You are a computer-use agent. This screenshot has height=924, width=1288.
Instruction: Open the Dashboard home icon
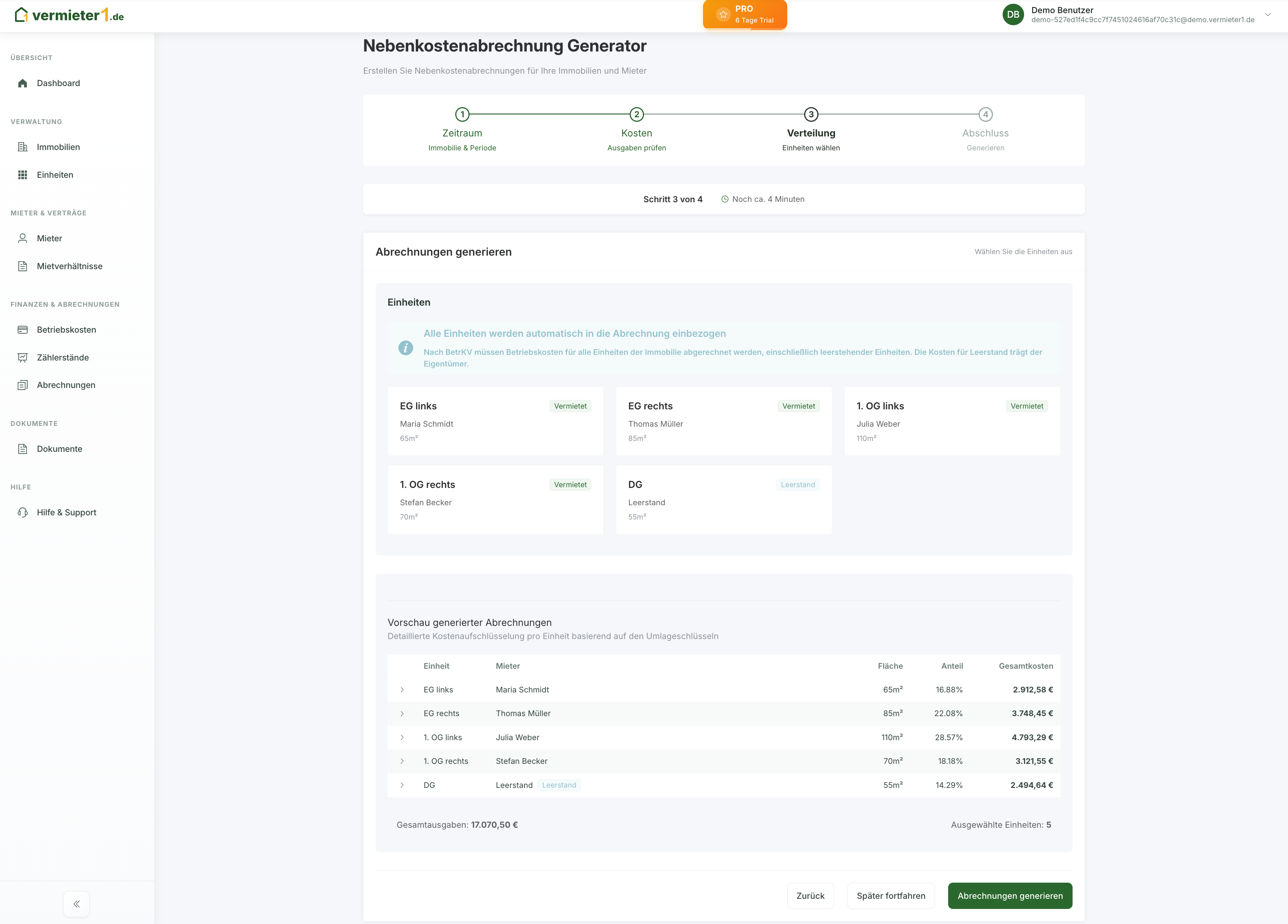[x=23, y=83]
